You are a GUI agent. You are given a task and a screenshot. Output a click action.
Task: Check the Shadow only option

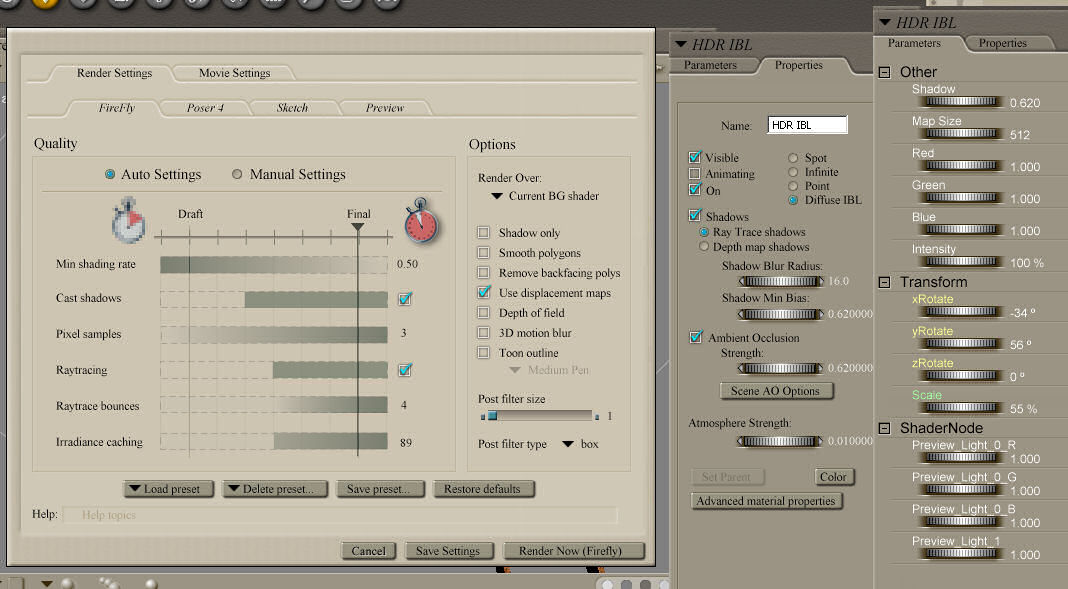(x=484, y=232)
